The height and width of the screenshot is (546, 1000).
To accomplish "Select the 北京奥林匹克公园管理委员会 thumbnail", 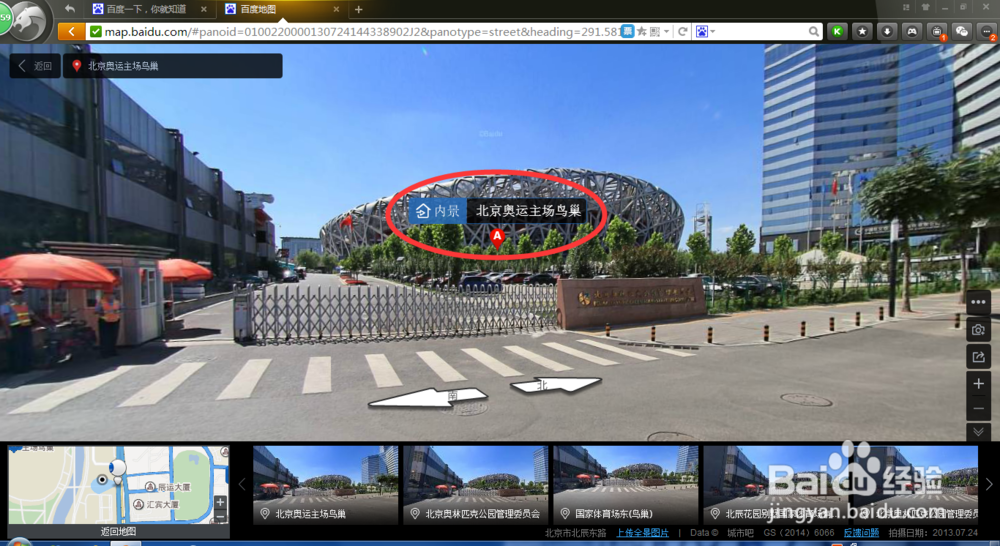I will [x=476, y=485].
